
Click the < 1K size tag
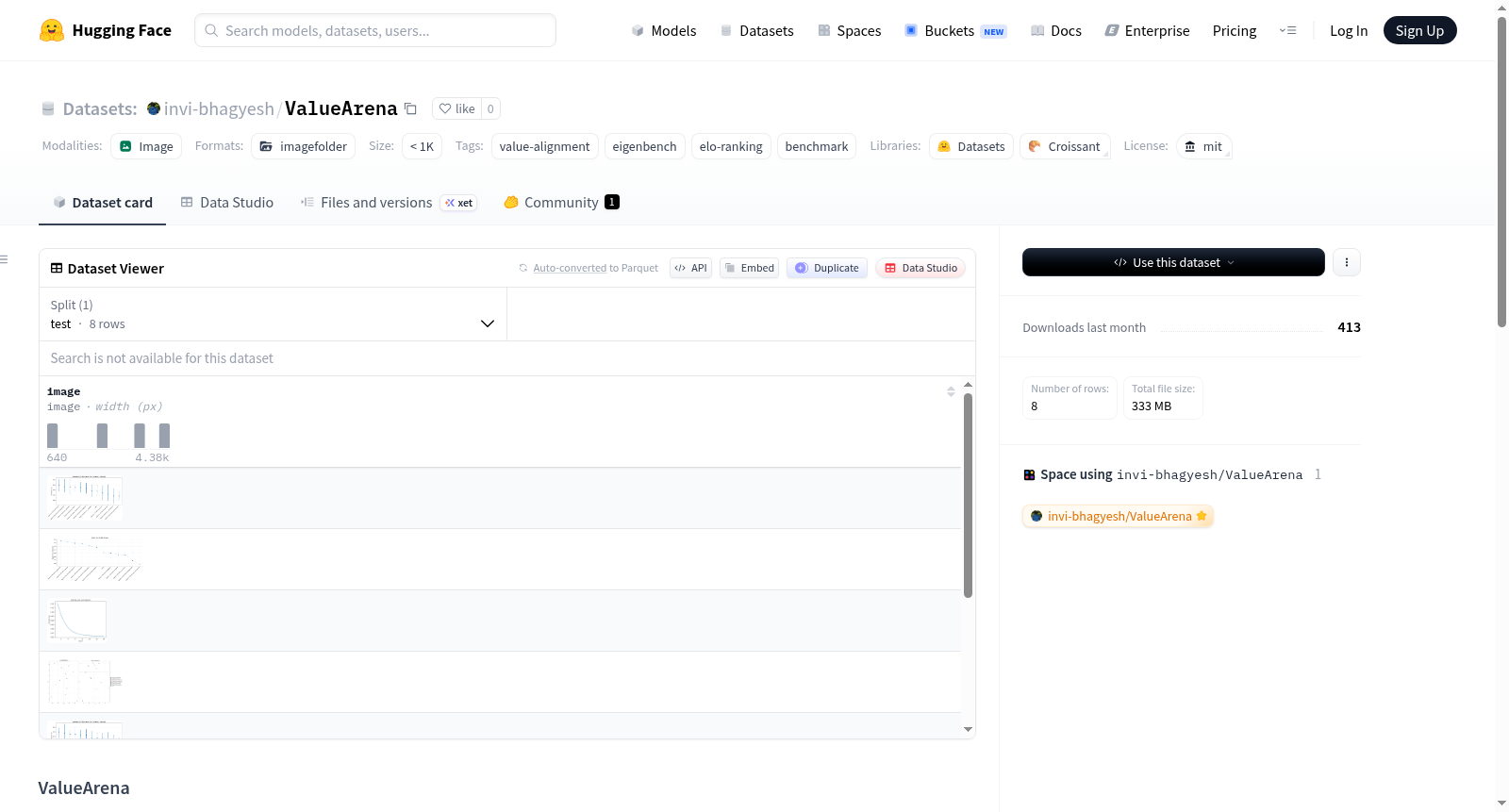[x=422, y=146]
